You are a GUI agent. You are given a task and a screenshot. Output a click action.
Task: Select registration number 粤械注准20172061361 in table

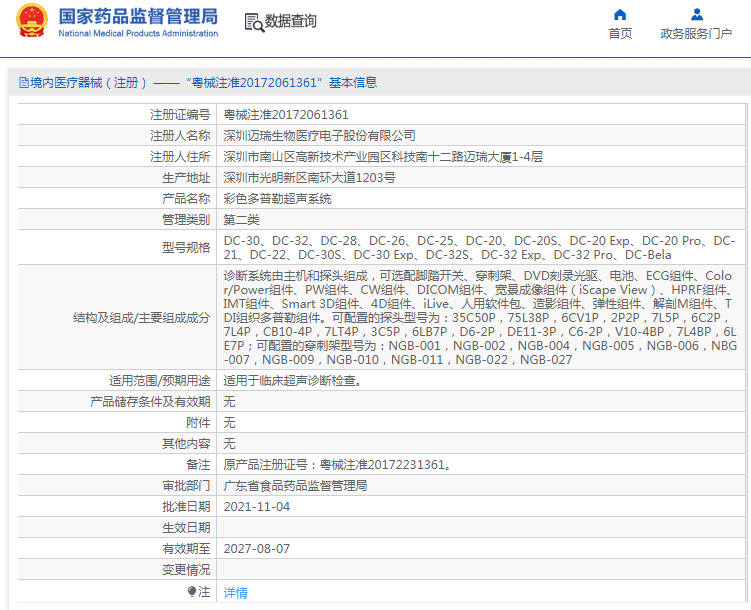(x=285, y=115)
